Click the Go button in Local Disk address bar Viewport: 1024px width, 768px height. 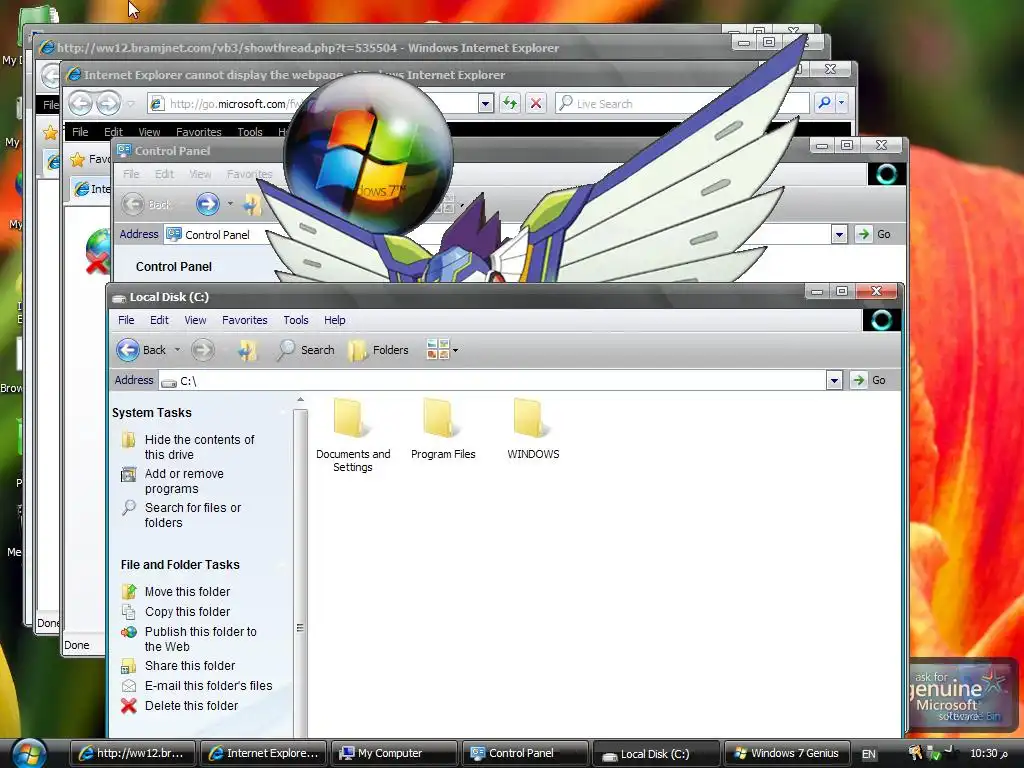click(x=870, y=380)
